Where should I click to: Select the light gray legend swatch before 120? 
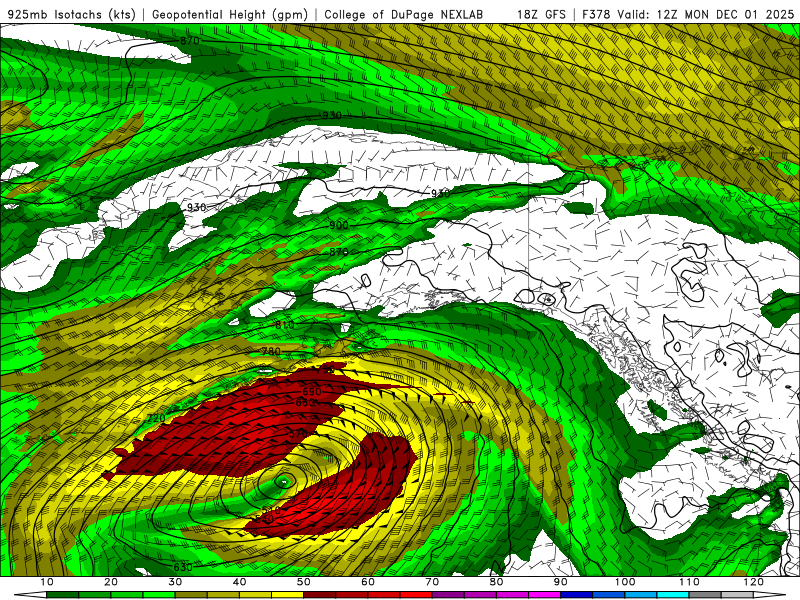(737, 595)
